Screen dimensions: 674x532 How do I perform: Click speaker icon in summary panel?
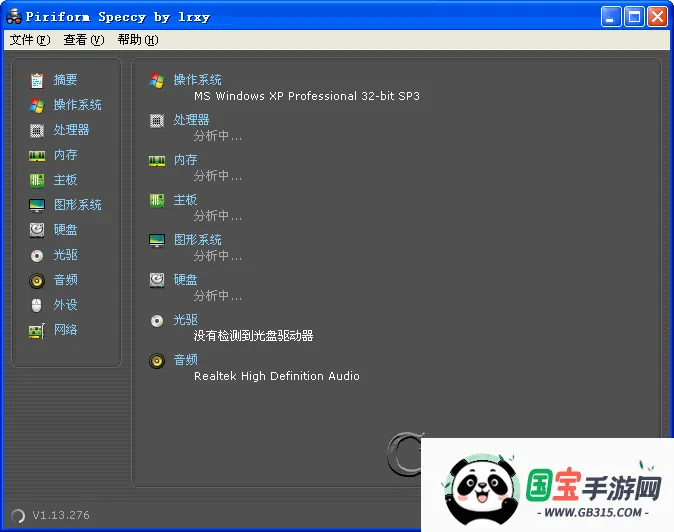[x=157, y=361]
